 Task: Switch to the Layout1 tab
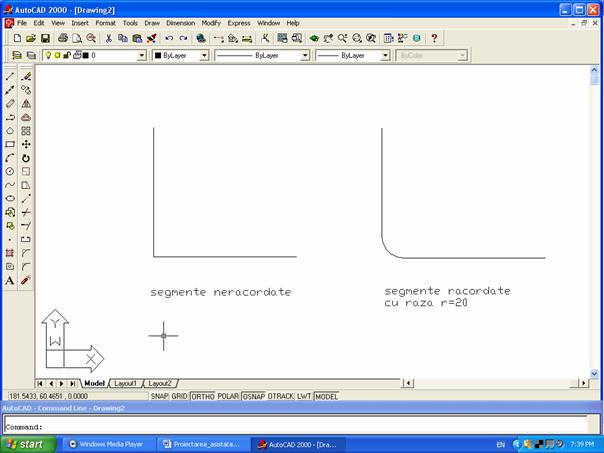click(125, 383)
